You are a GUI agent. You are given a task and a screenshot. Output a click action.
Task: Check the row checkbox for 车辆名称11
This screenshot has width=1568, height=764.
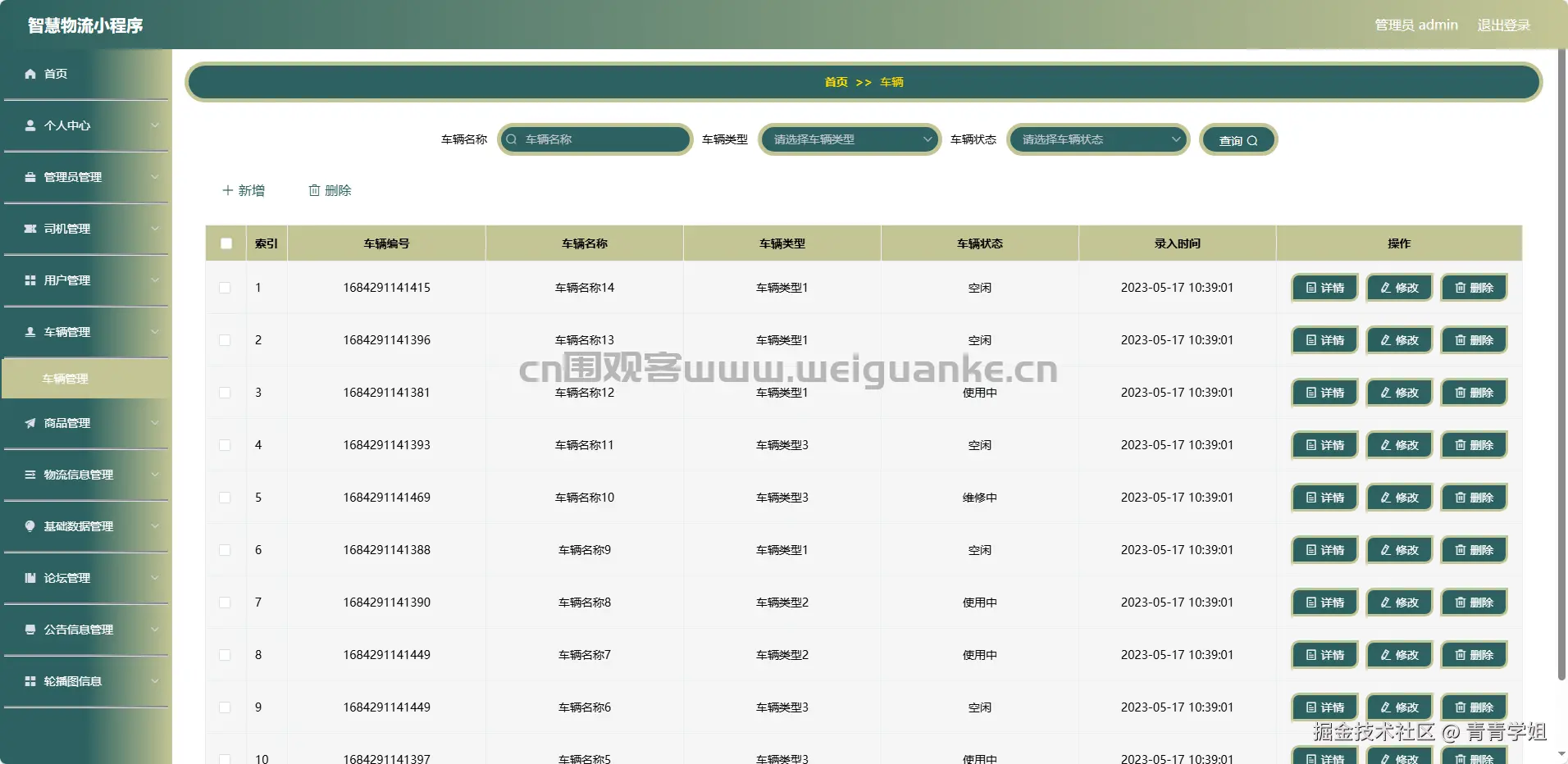click(226, 445)
